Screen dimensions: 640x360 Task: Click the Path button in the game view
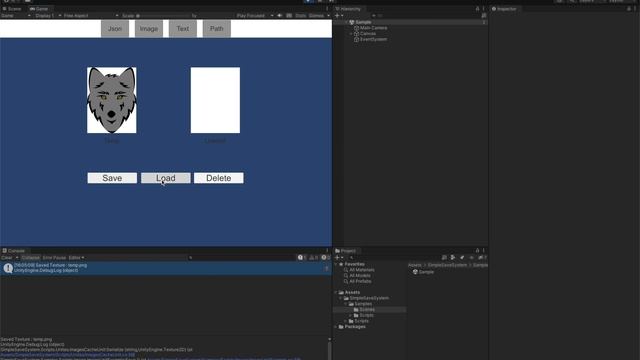216,29
